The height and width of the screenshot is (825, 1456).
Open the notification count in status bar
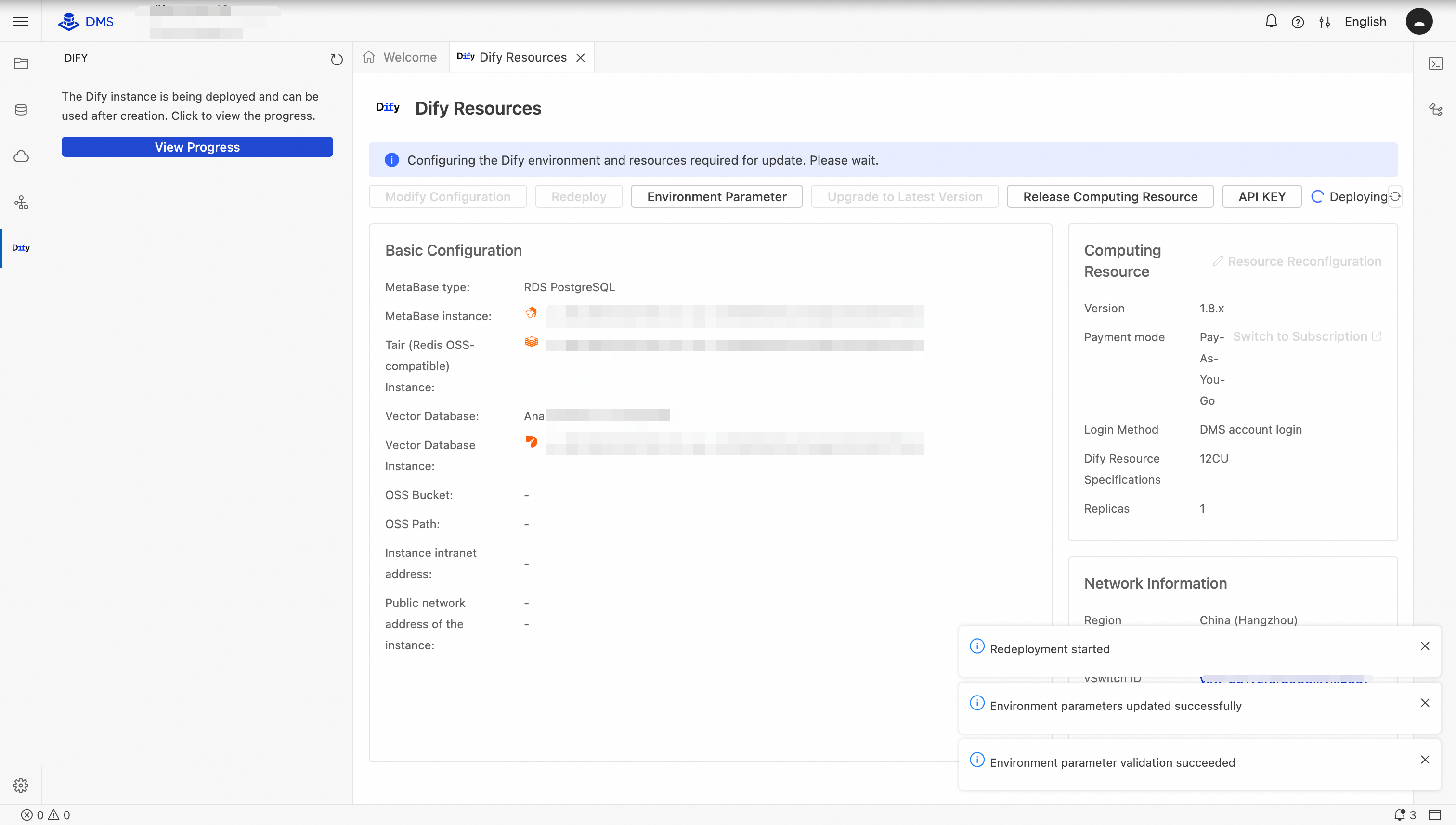coord(1404,815)
